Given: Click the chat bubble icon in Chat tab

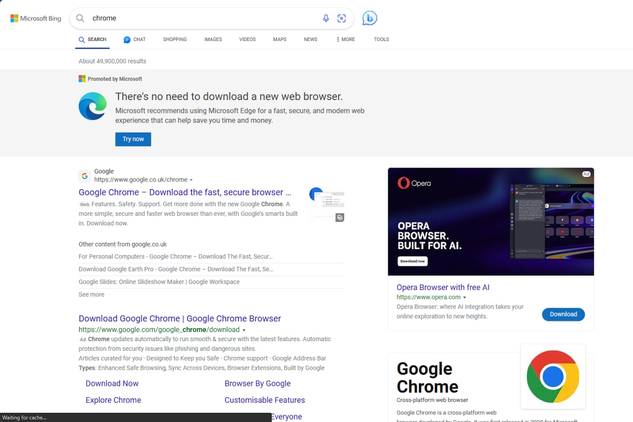Looking at the screenshot, I should [127, 40].
